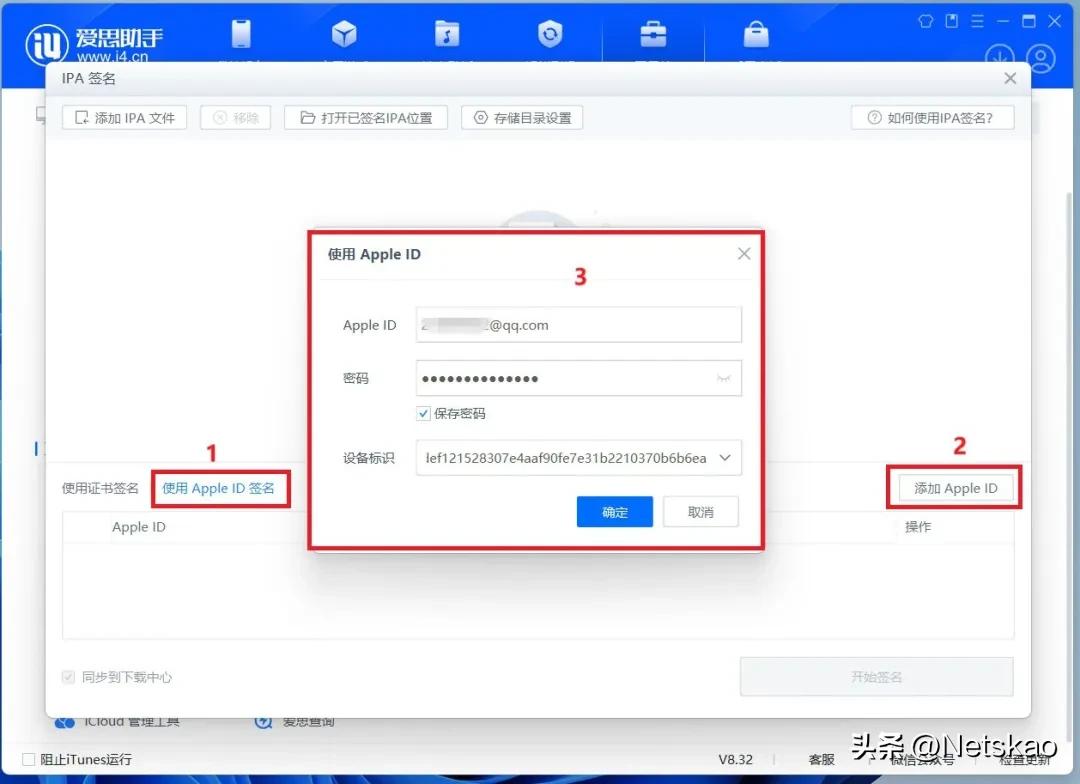Screen dimensions: 1080x784
Task: Open the i4 query tool icon
Action: [263, 722]
